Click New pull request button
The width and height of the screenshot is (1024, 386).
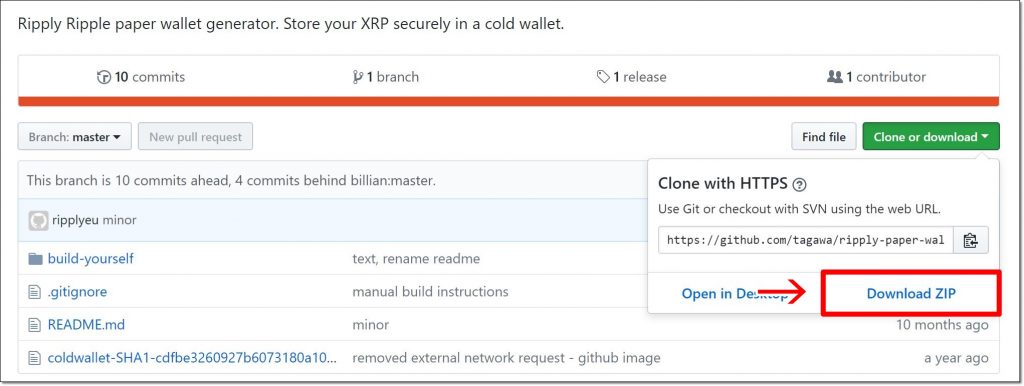click(195, 137)
